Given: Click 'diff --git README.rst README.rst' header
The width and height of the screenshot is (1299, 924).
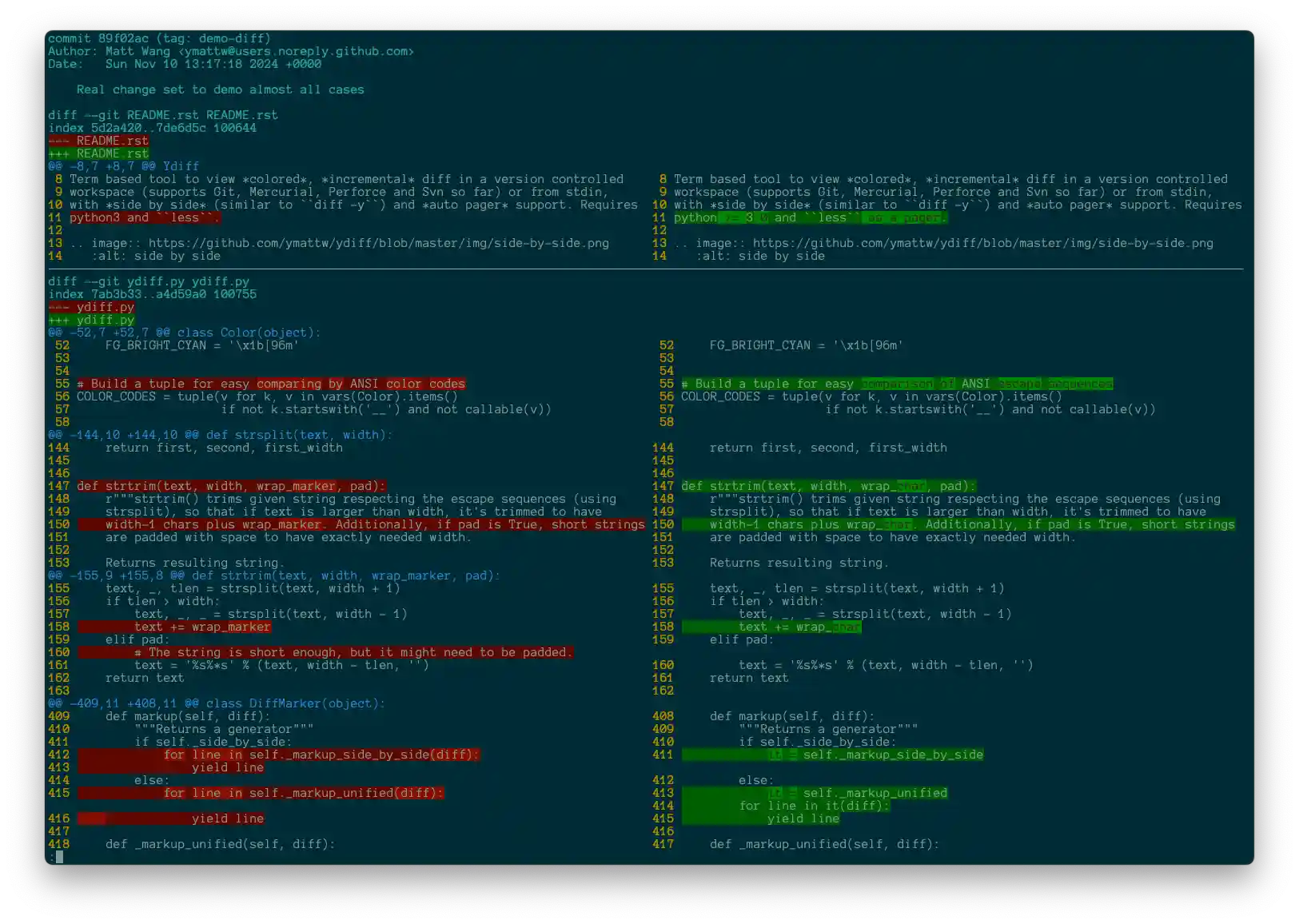Looking at the screenshot, I should (x=163, y=115).
